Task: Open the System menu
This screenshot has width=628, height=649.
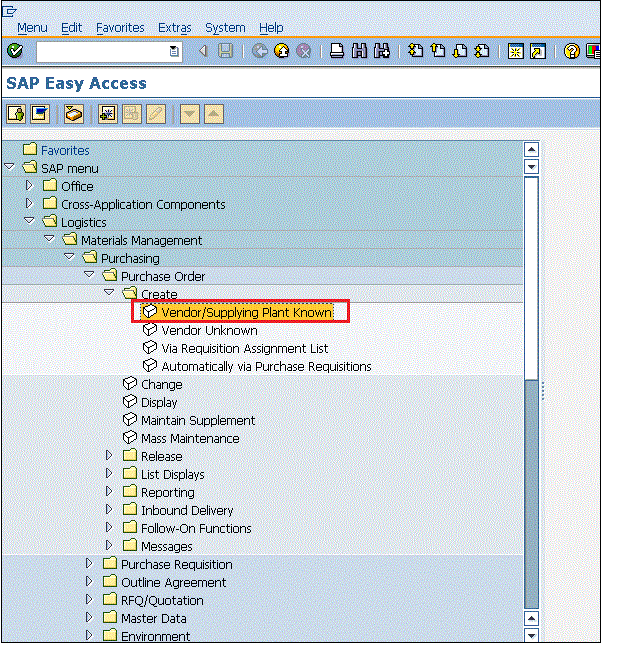Action: coord(225,28)
